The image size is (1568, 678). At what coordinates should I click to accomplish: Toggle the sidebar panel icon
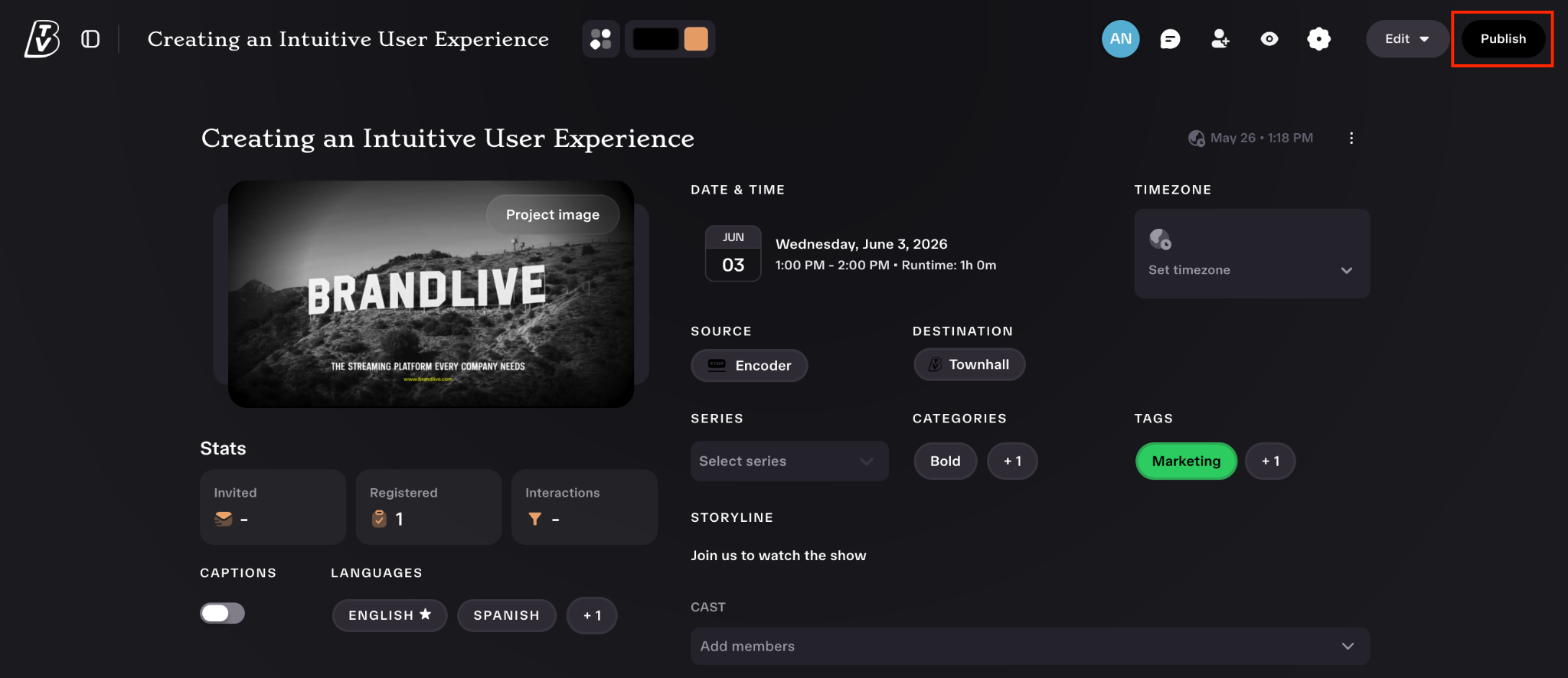[90, 39]
